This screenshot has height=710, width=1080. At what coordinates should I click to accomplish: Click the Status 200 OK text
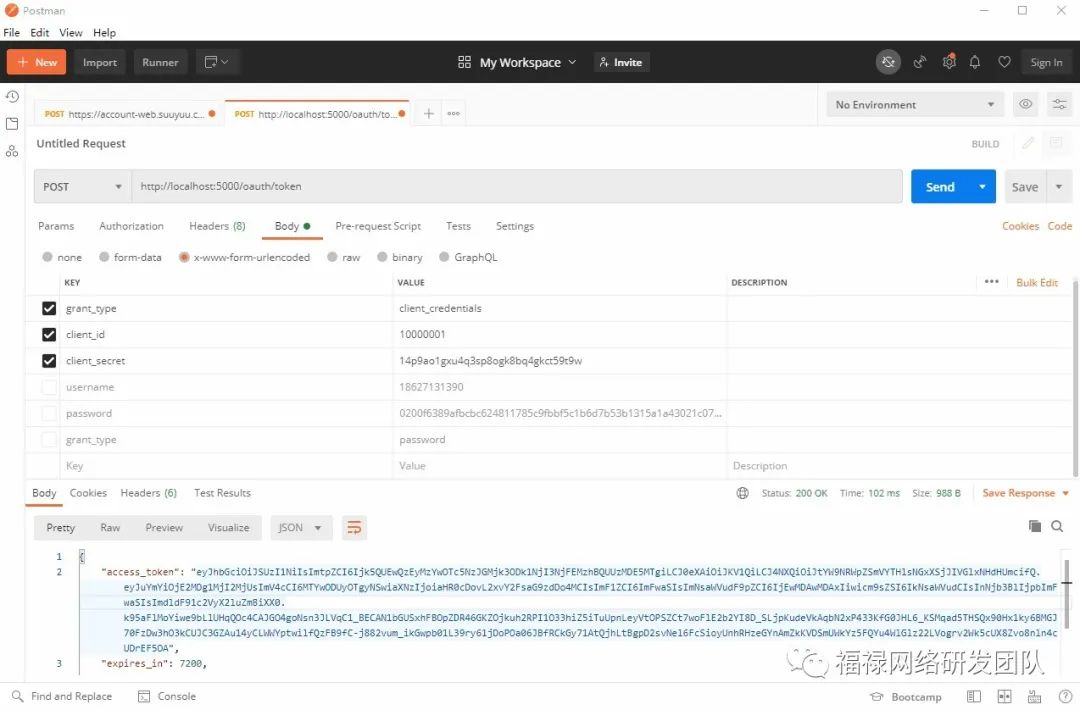[795, 493]
